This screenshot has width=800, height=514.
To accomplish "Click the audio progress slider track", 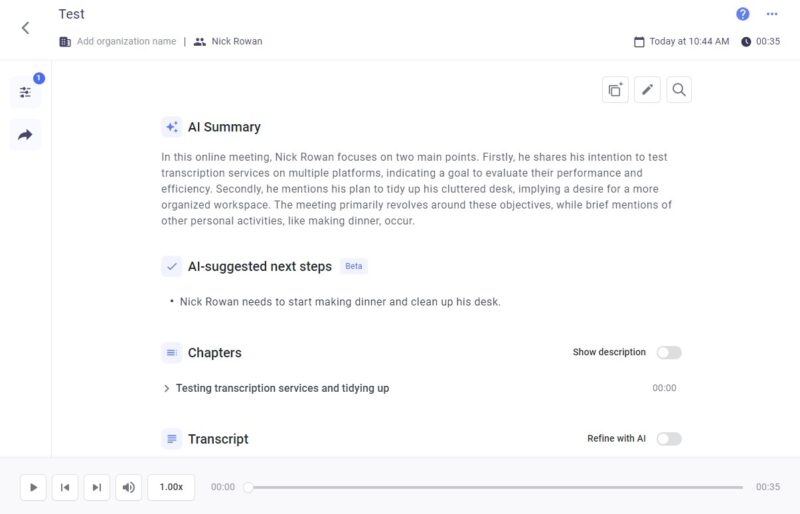I will pyautogui.click(x=495, y=487).
